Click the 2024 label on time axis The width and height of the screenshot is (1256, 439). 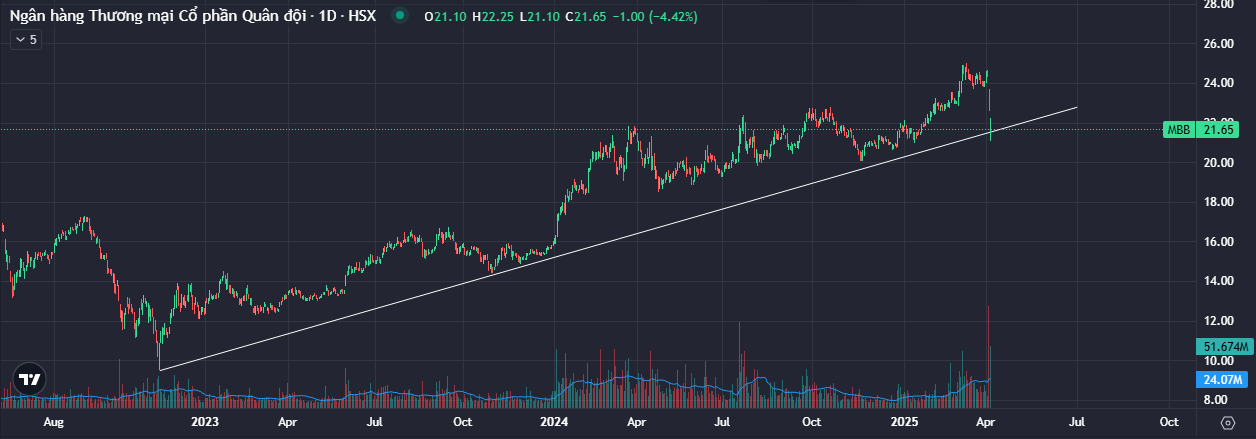click(552, 423)
